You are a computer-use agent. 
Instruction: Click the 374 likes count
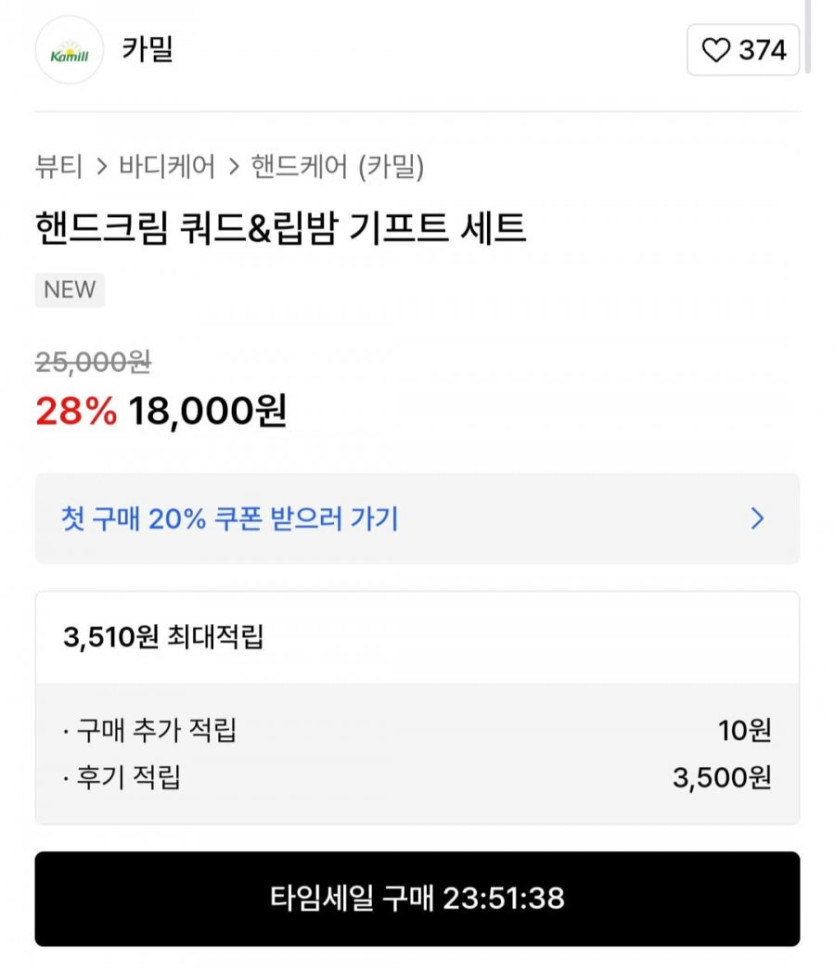[762, 50]
